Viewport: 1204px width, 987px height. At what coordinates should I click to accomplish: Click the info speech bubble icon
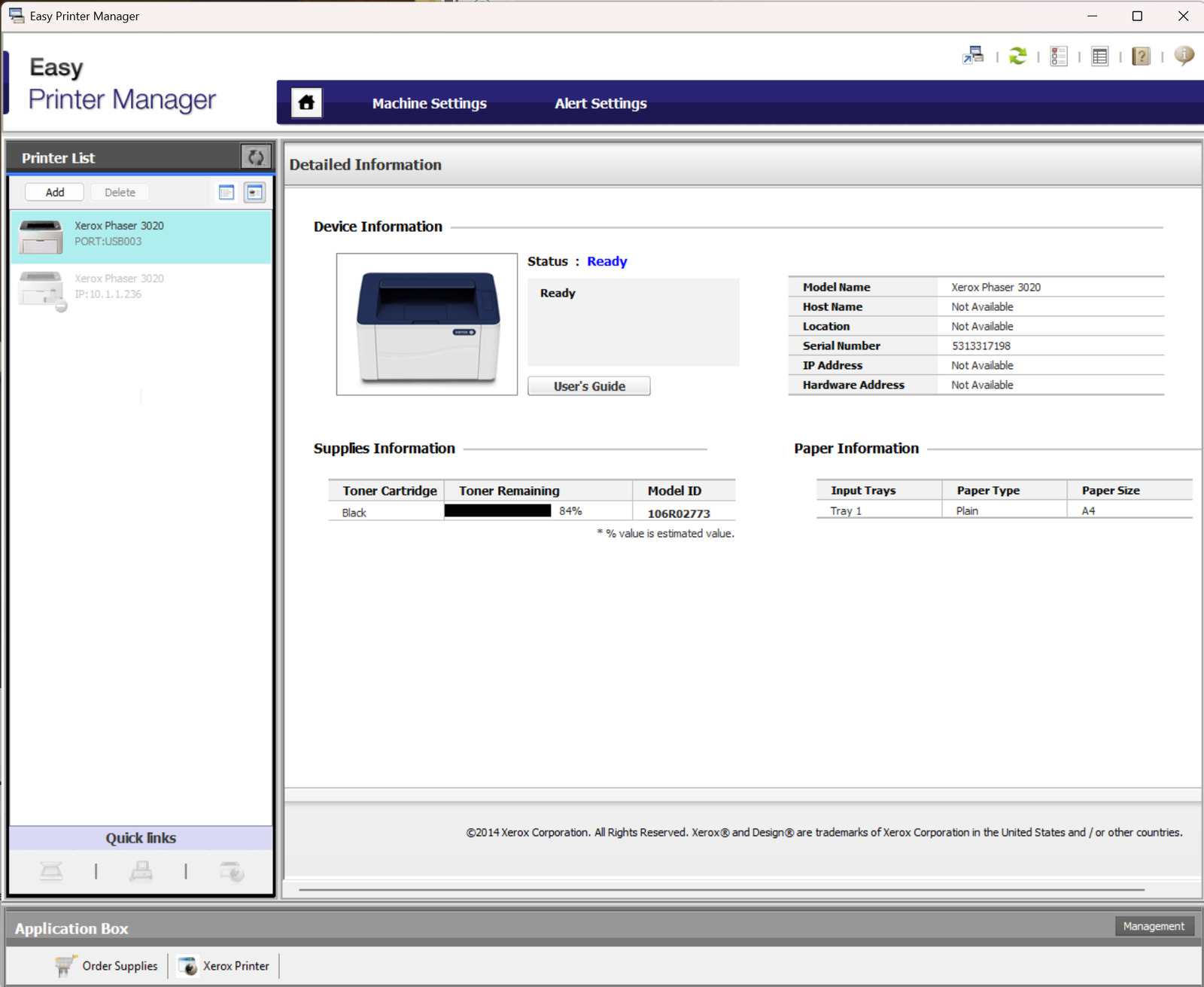click(1184, 55)
